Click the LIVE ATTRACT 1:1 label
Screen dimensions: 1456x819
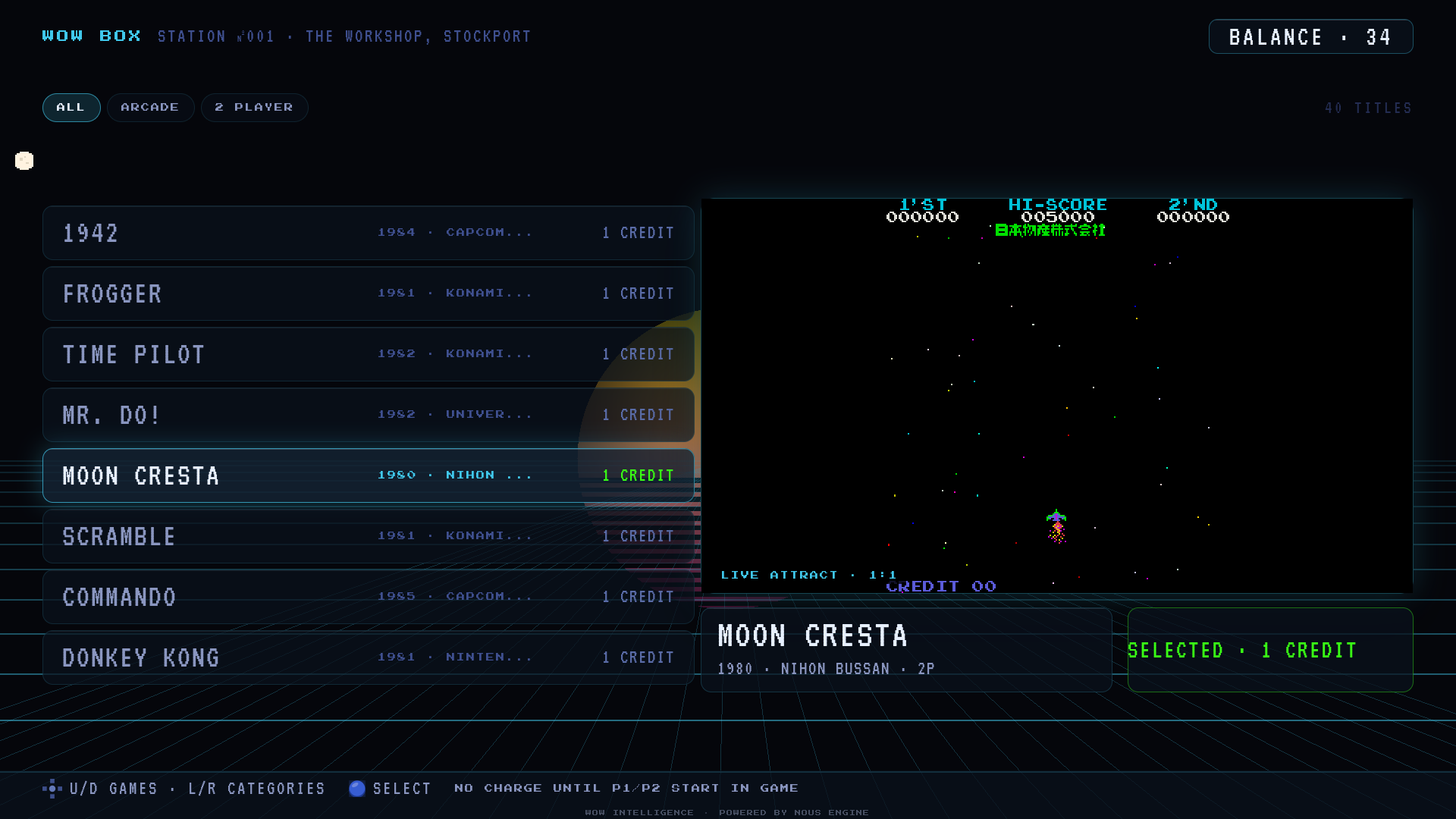[808, 575]
